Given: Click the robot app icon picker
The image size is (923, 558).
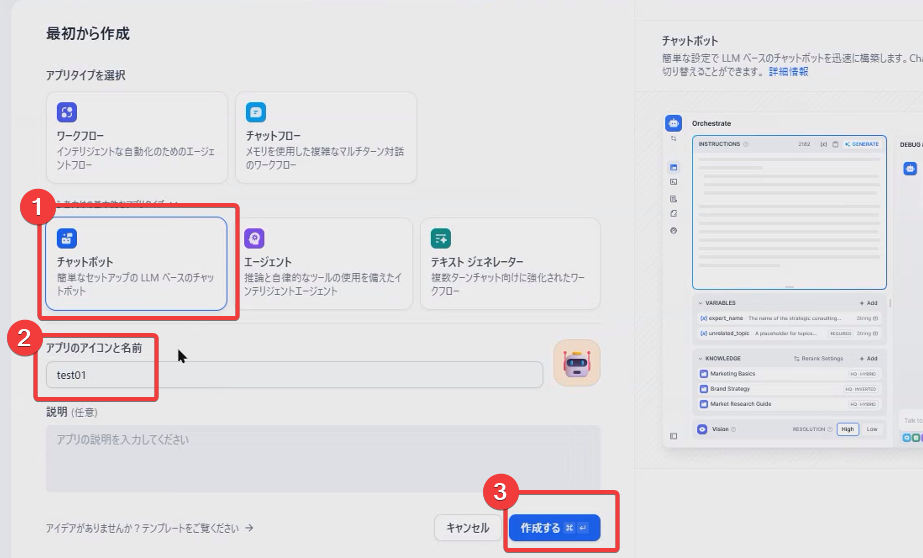Looking at the screenshot, I should (577, 363).
